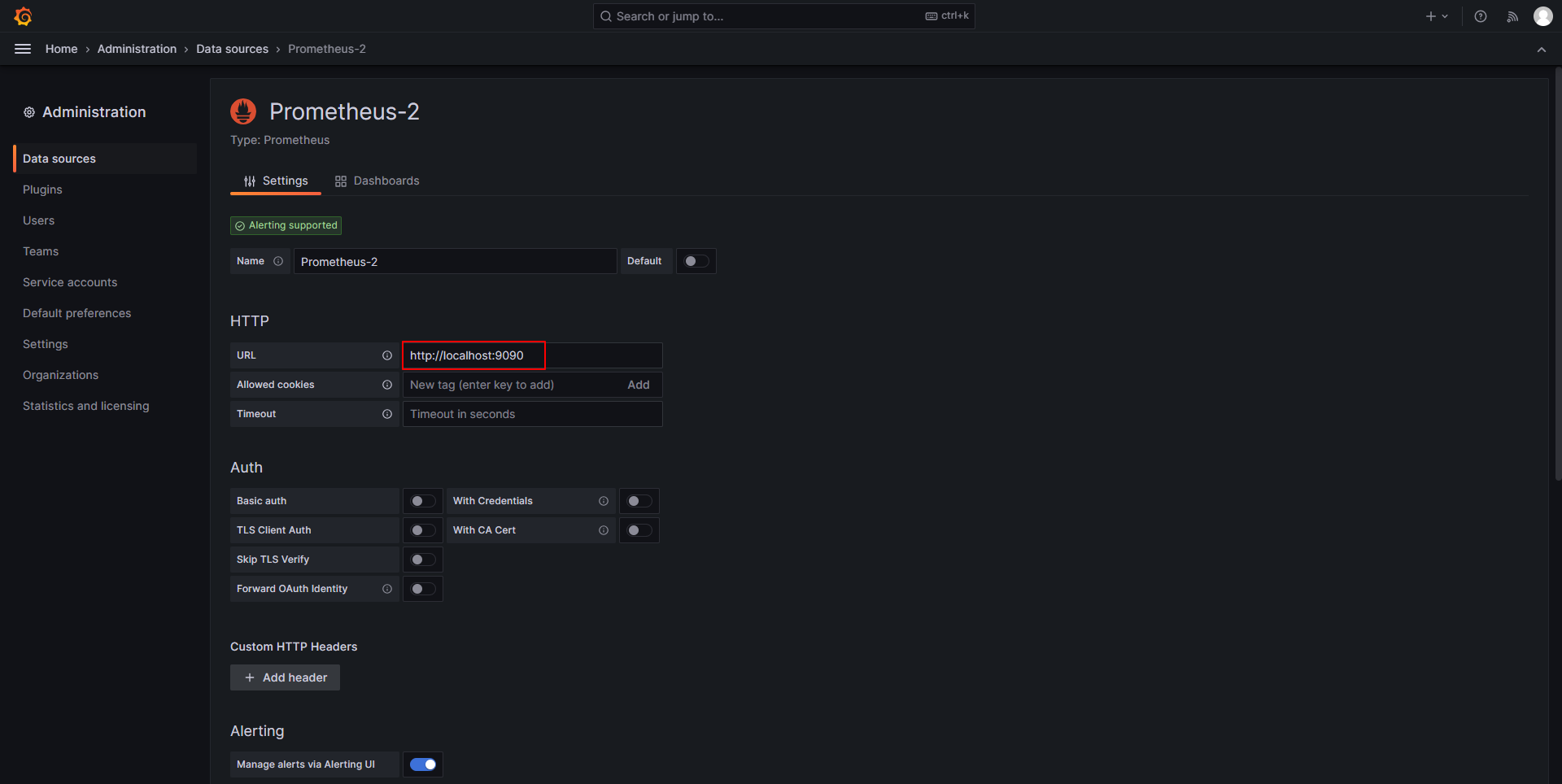Screen dimensions: 1562x784
Task: Click the page vertical scrollbar
Action: point(1557,273)
